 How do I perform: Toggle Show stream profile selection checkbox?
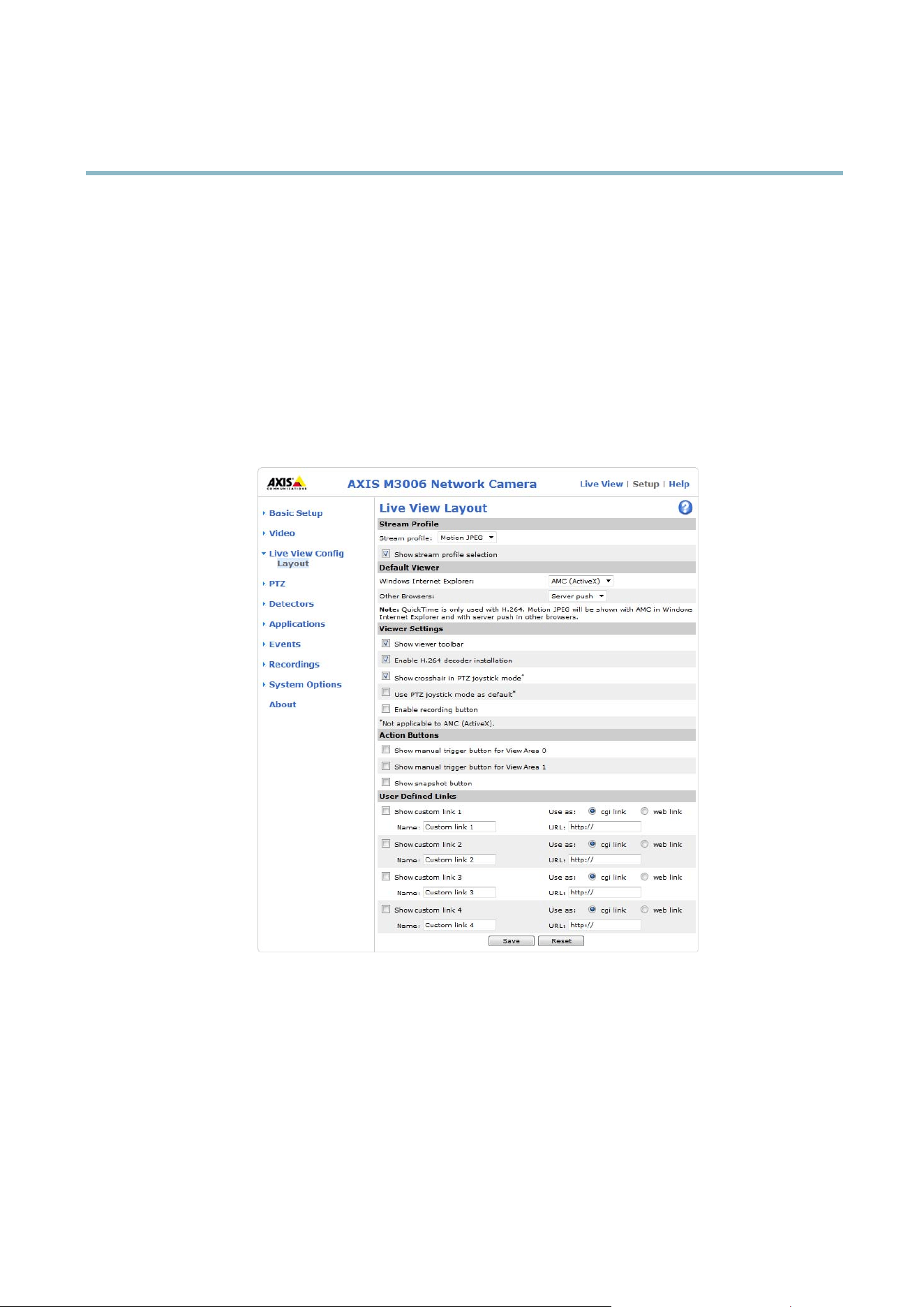point(385,554)
